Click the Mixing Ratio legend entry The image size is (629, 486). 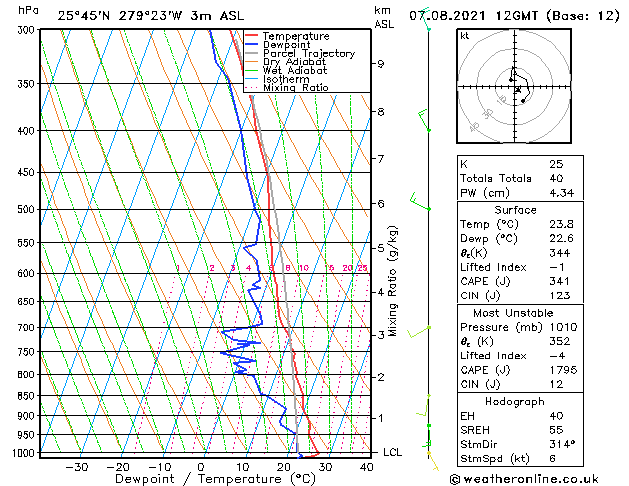coord(287,88)
